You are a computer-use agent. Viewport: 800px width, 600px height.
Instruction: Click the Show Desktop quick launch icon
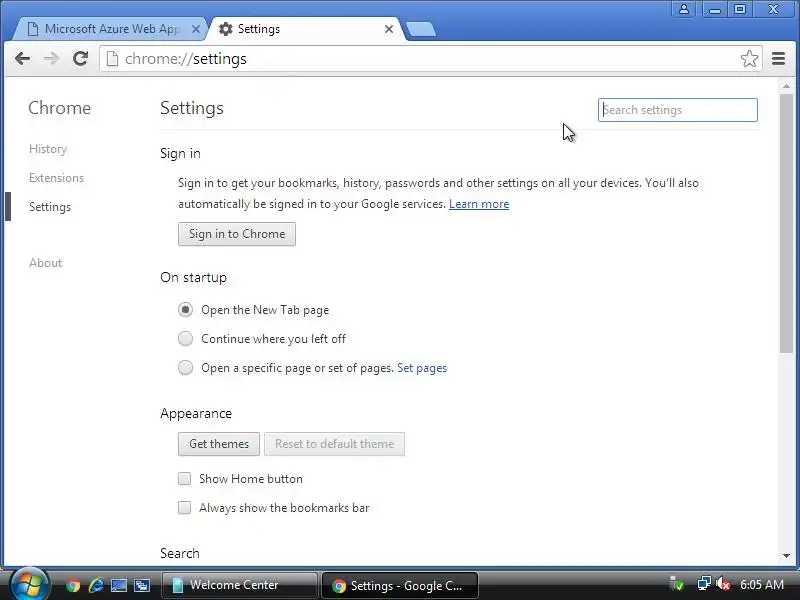[x=119, y=585]
